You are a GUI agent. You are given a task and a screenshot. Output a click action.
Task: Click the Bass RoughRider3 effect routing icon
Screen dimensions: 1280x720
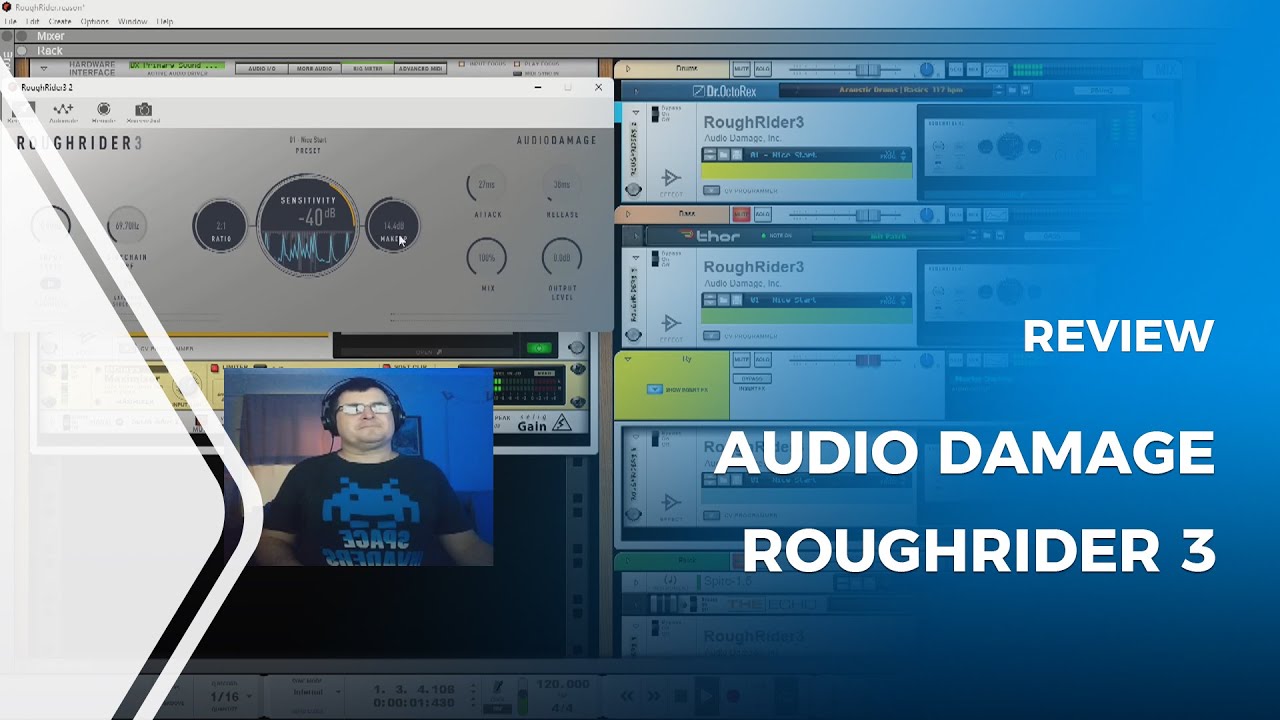coord(671,323)
